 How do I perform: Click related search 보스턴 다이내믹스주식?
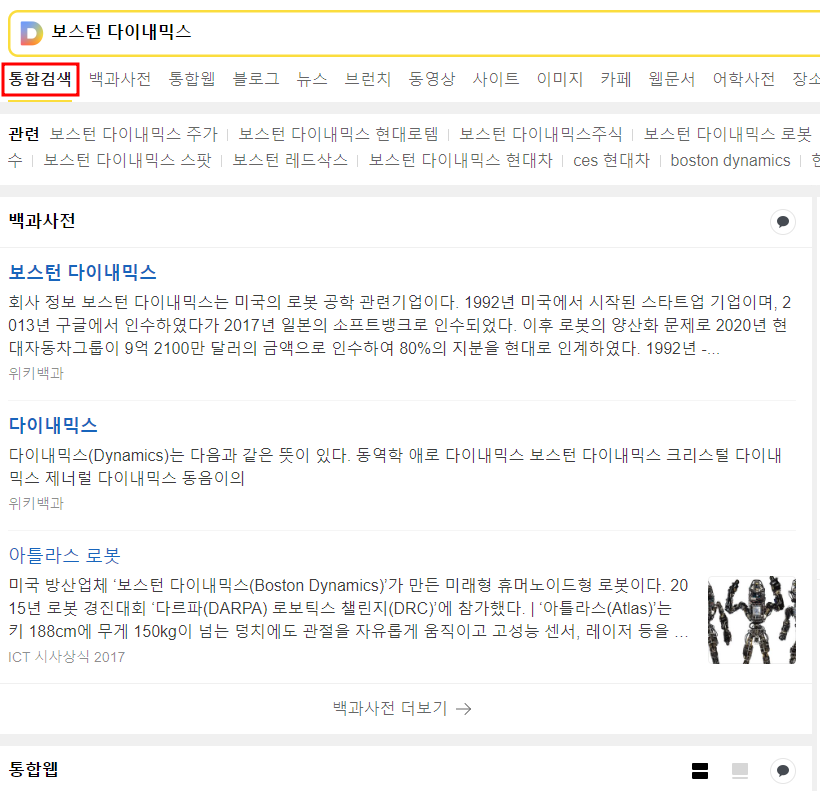pos(541,134)
